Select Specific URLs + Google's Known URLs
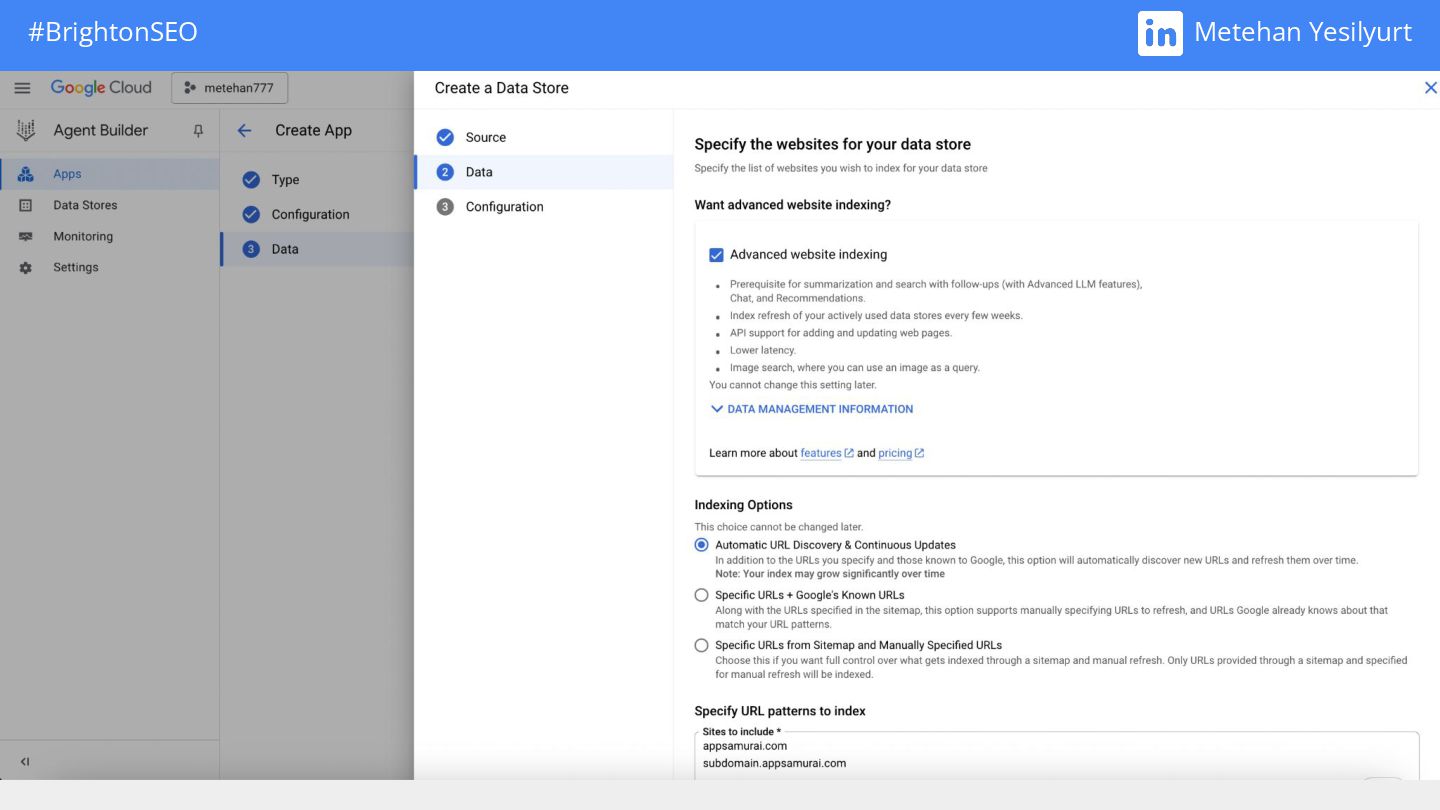This screenshot has height=810, width=1440. (701, 595)
